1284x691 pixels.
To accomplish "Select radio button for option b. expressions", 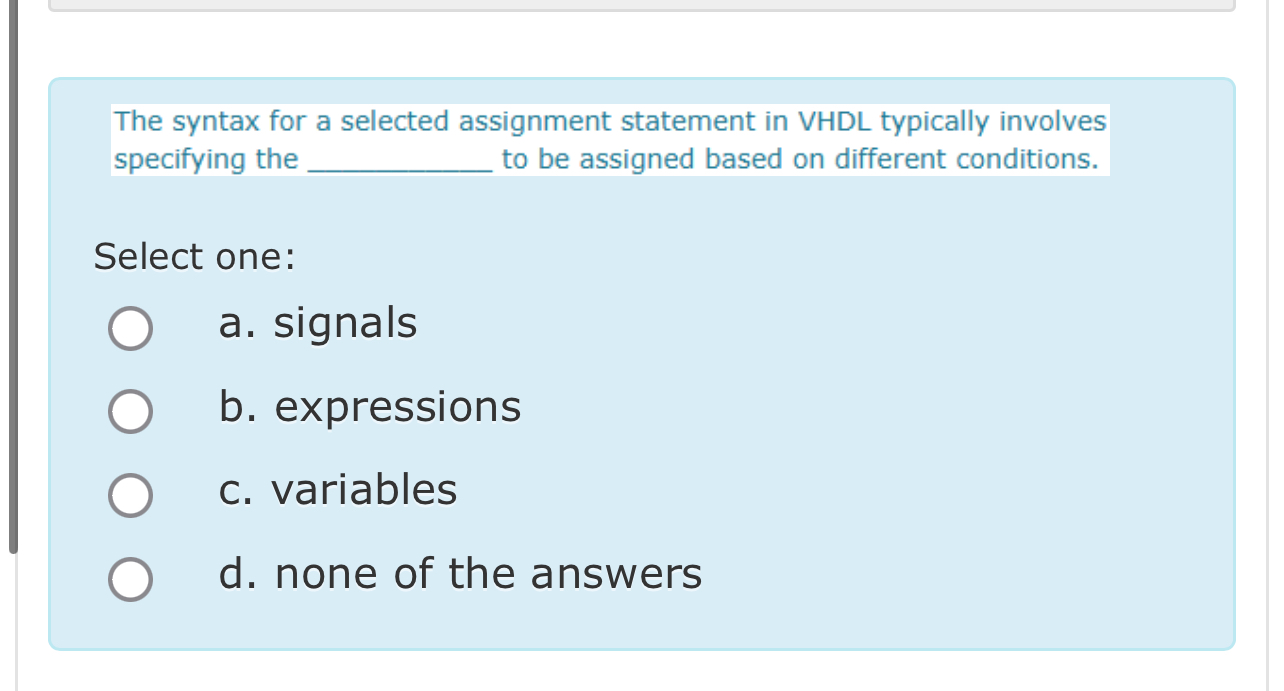I will pos(130,411).
